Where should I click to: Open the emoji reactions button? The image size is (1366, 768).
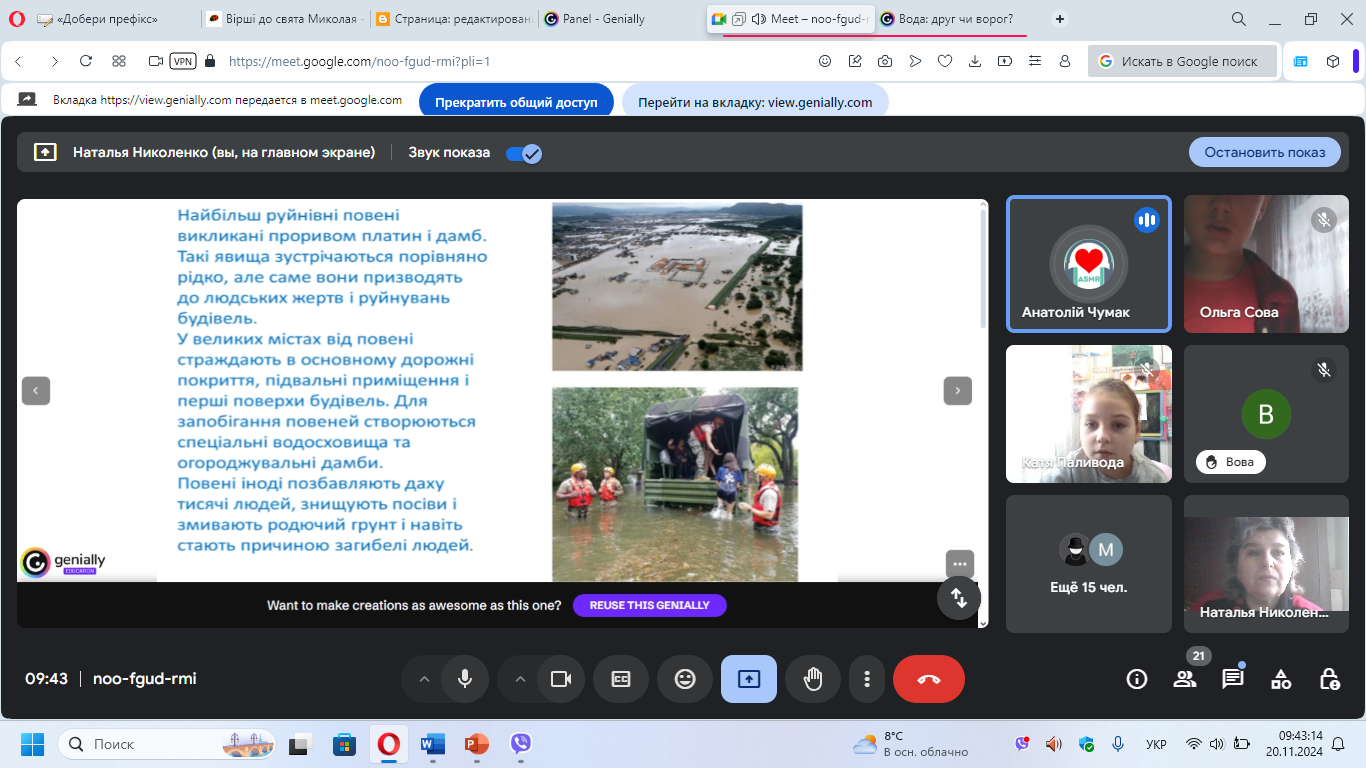pyautogui.click(x=685, y=679)
